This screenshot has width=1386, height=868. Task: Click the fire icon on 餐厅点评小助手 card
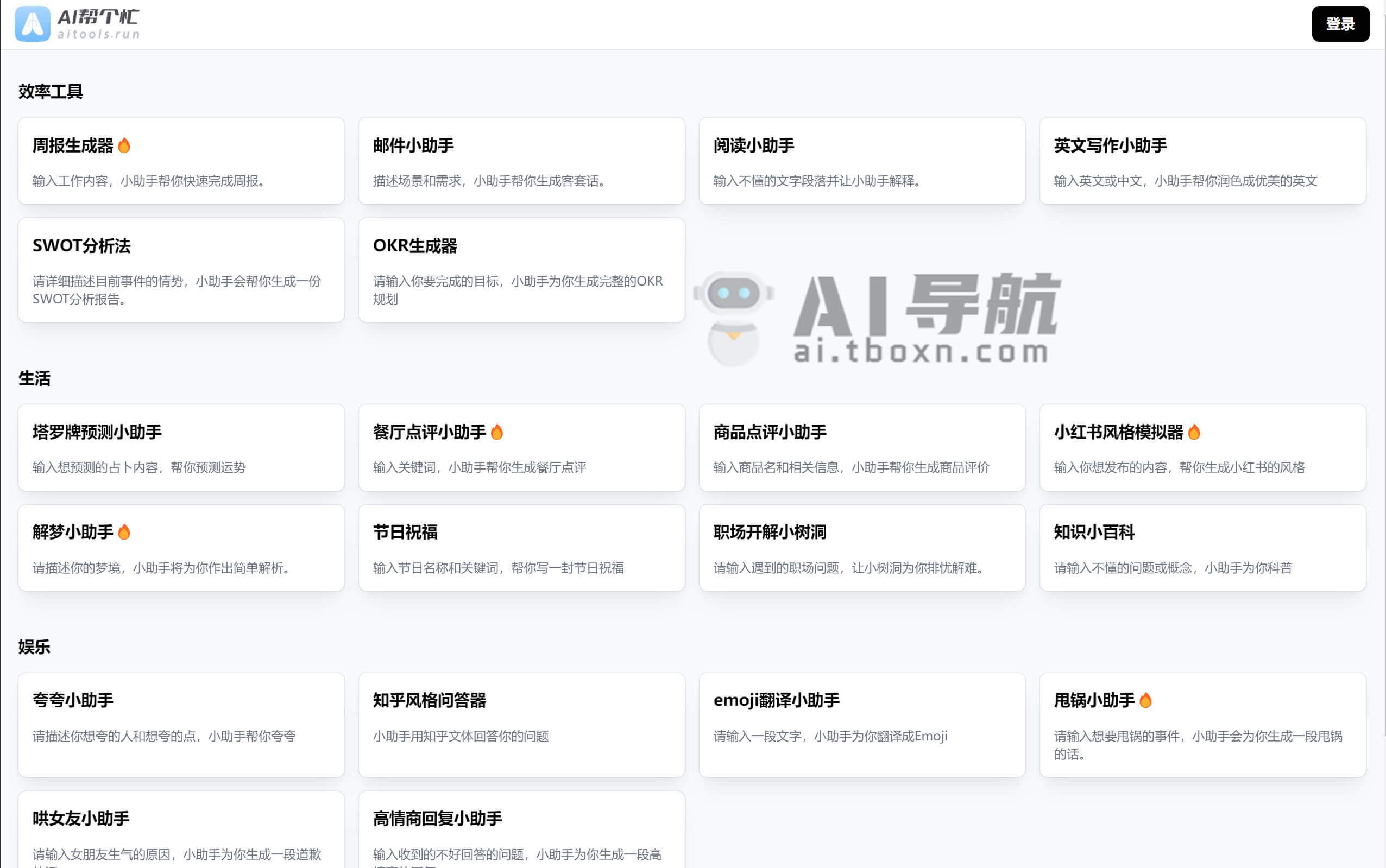point(498,432)
